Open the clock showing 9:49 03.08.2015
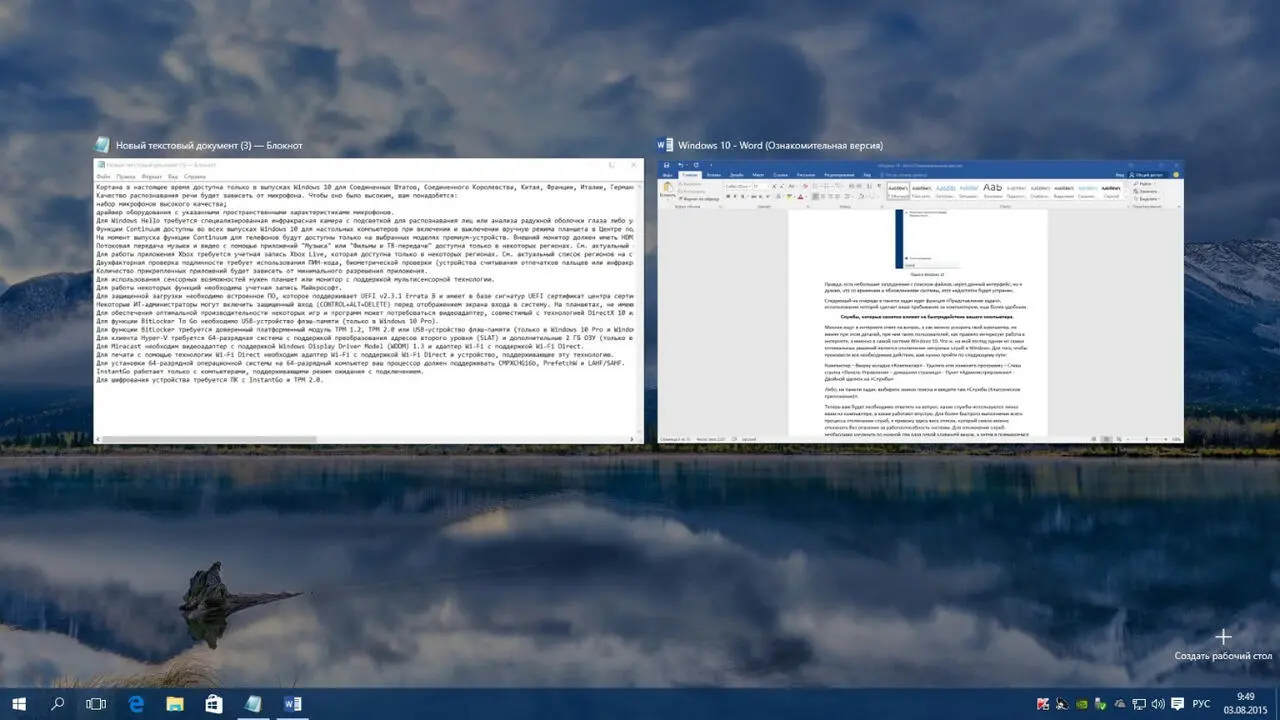1280x720 pixels. click(1245, 704)
